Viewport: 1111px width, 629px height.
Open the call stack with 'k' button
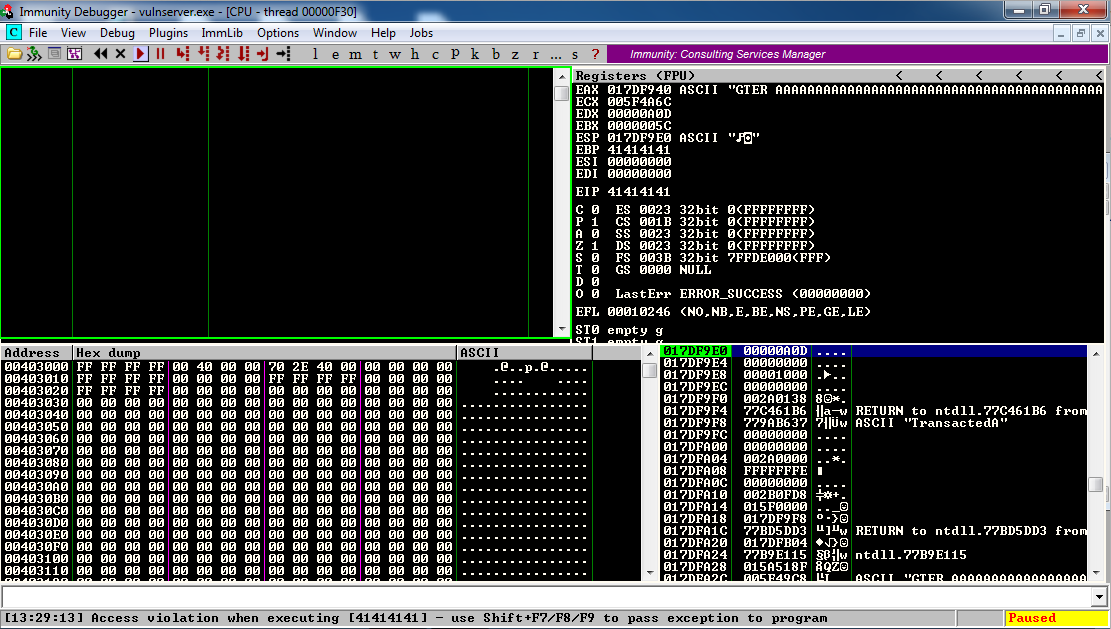[475, 54]
